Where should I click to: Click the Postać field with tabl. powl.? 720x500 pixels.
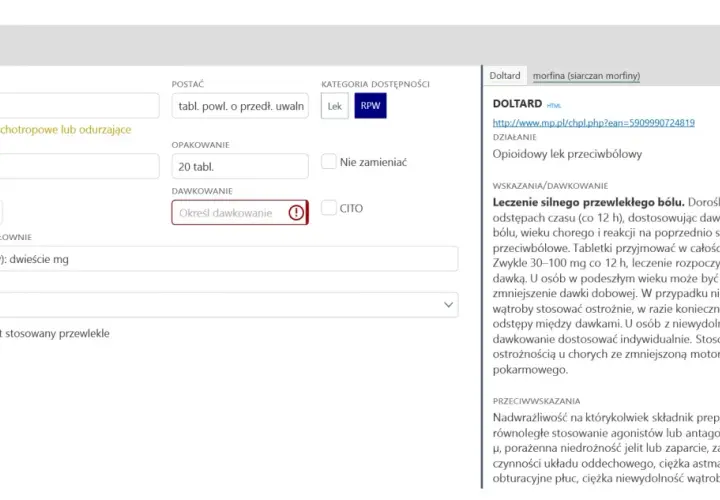point(240,106)
